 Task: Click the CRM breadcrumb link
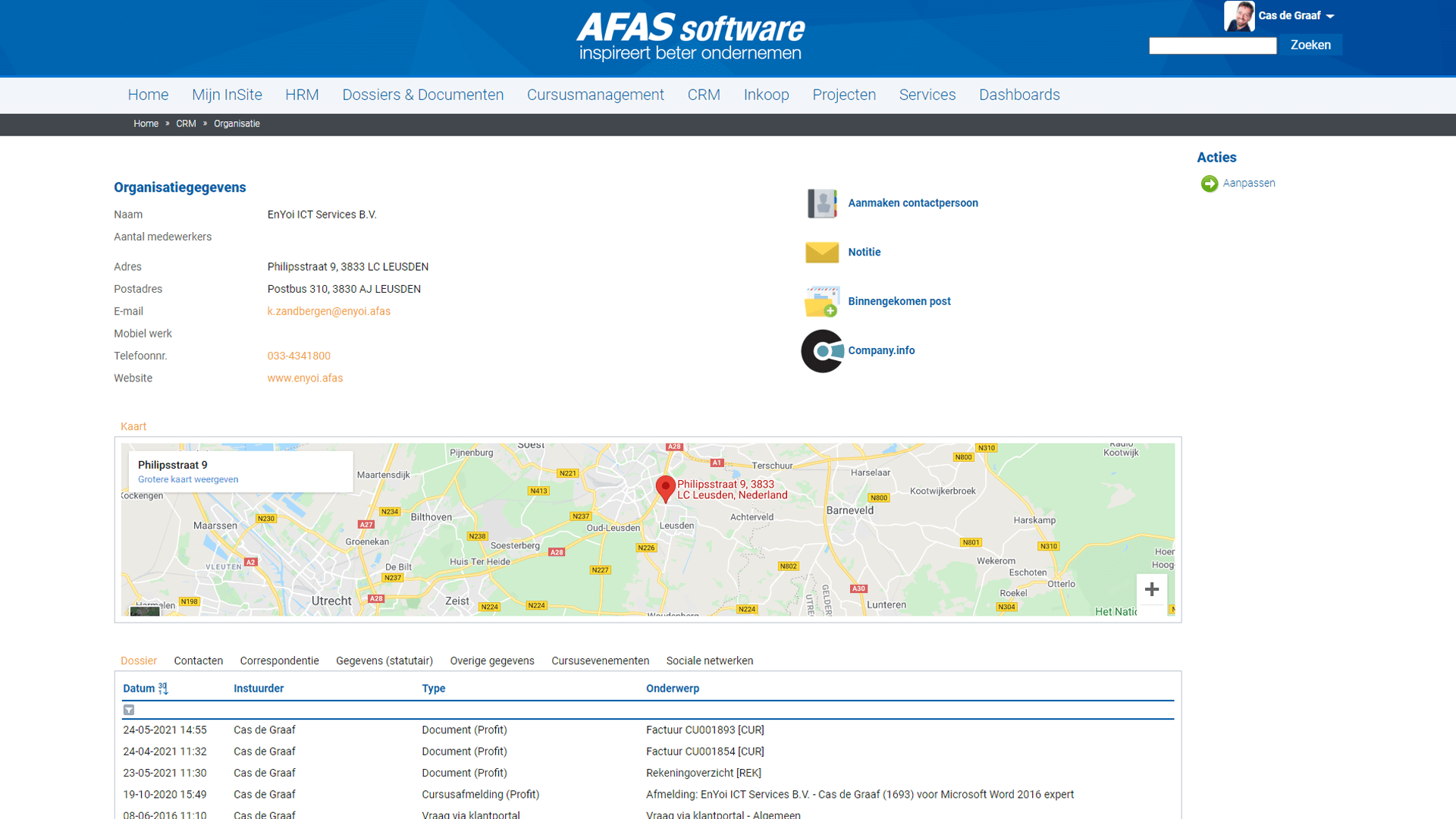coord(186,124)
